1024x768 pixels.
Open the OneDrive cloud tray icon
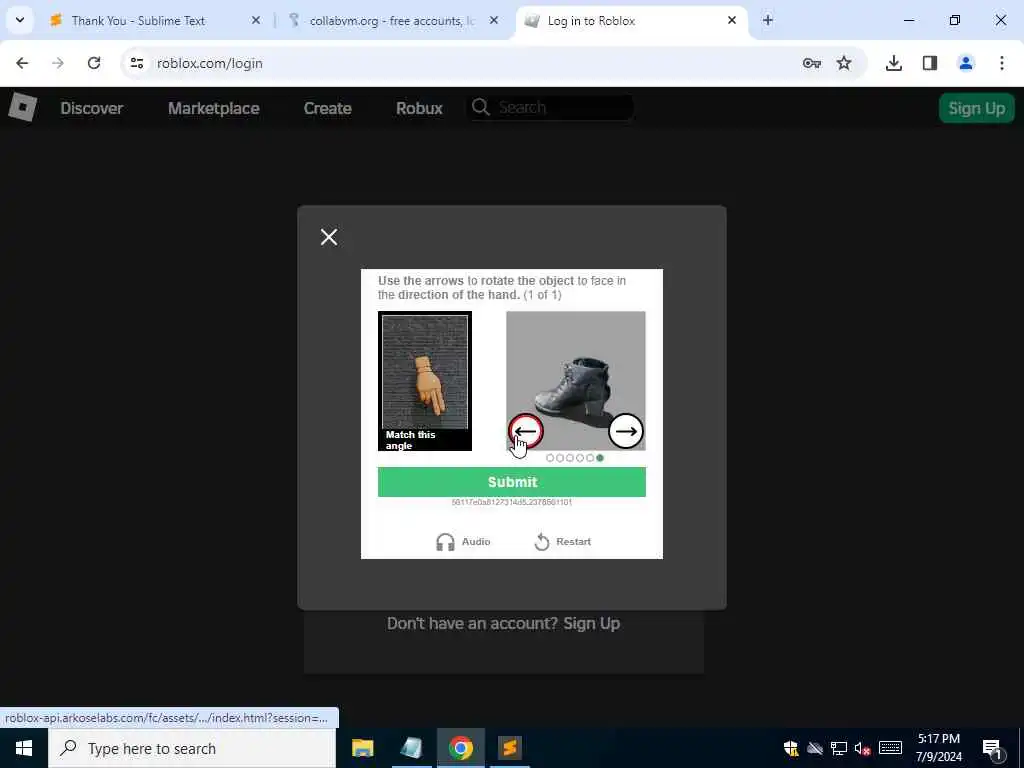[814, 748]
